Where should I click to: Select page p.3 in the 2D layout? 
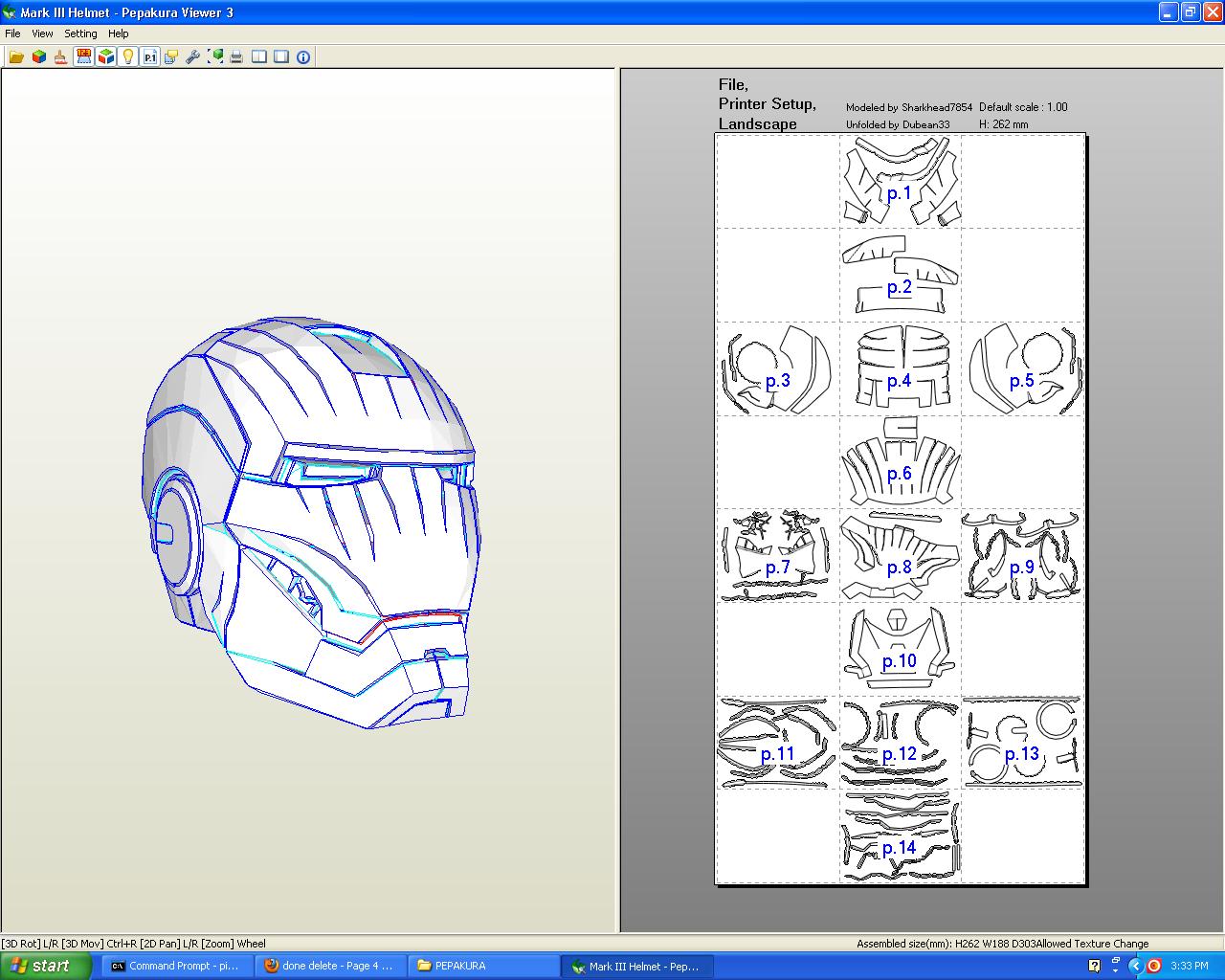pyautogui.click(x=777, y=368)
